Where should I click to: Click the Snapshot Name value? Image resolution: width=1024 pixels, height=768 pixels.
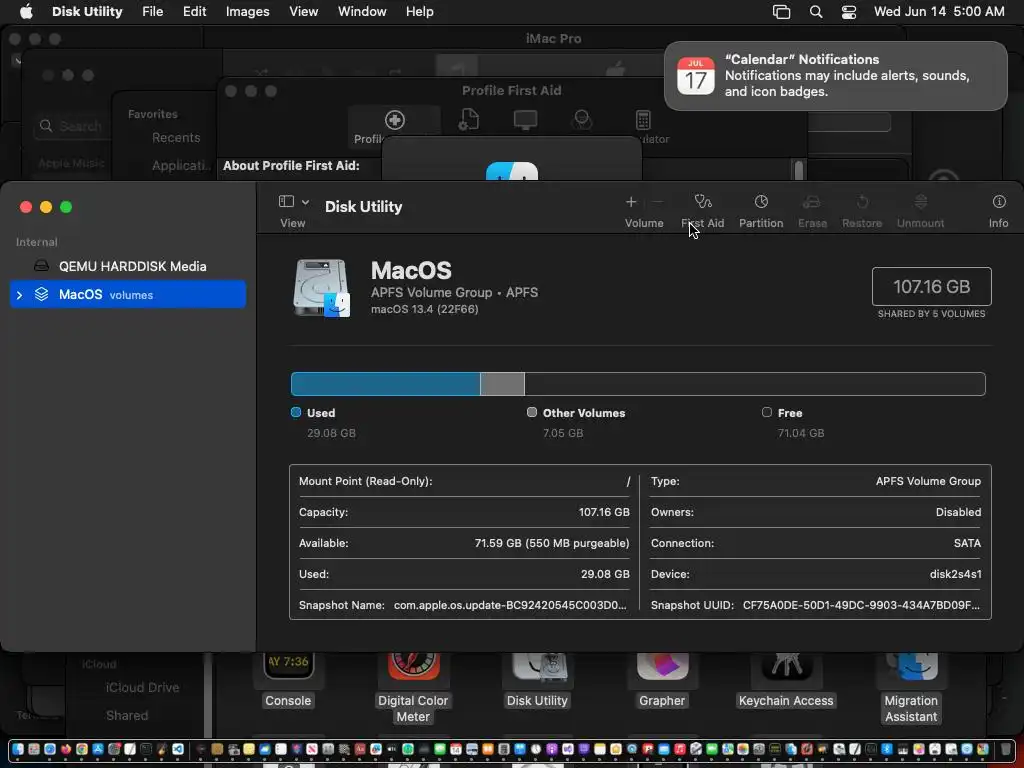coord(510,605)
